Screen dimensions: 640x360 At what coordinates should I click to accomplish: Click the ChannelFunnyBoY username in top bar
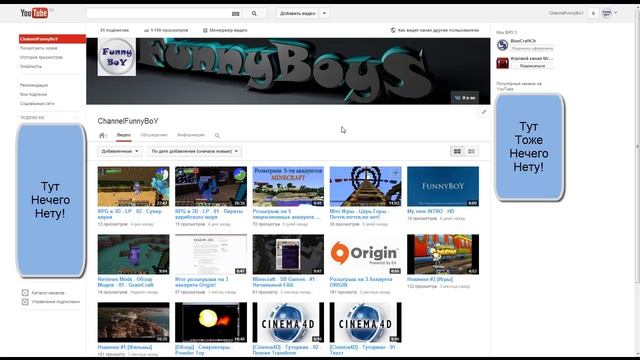click(x=566, y=13)
